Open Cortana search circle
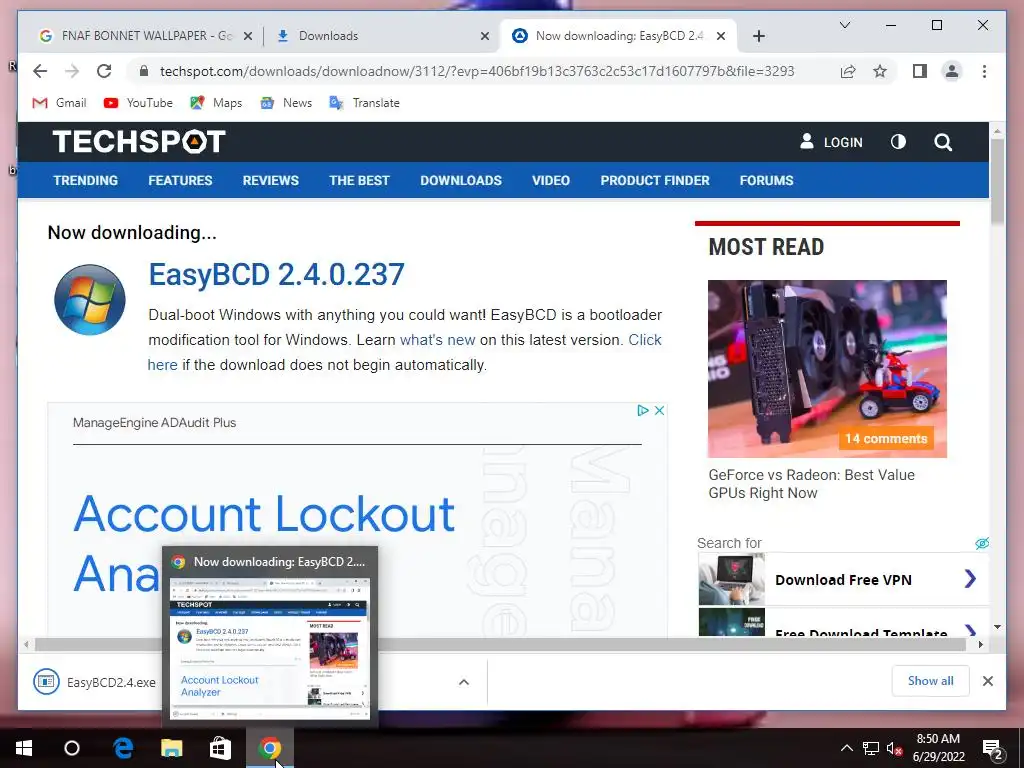The height and width of the screenshot is (768, 1024). click(x=72, y=748)
